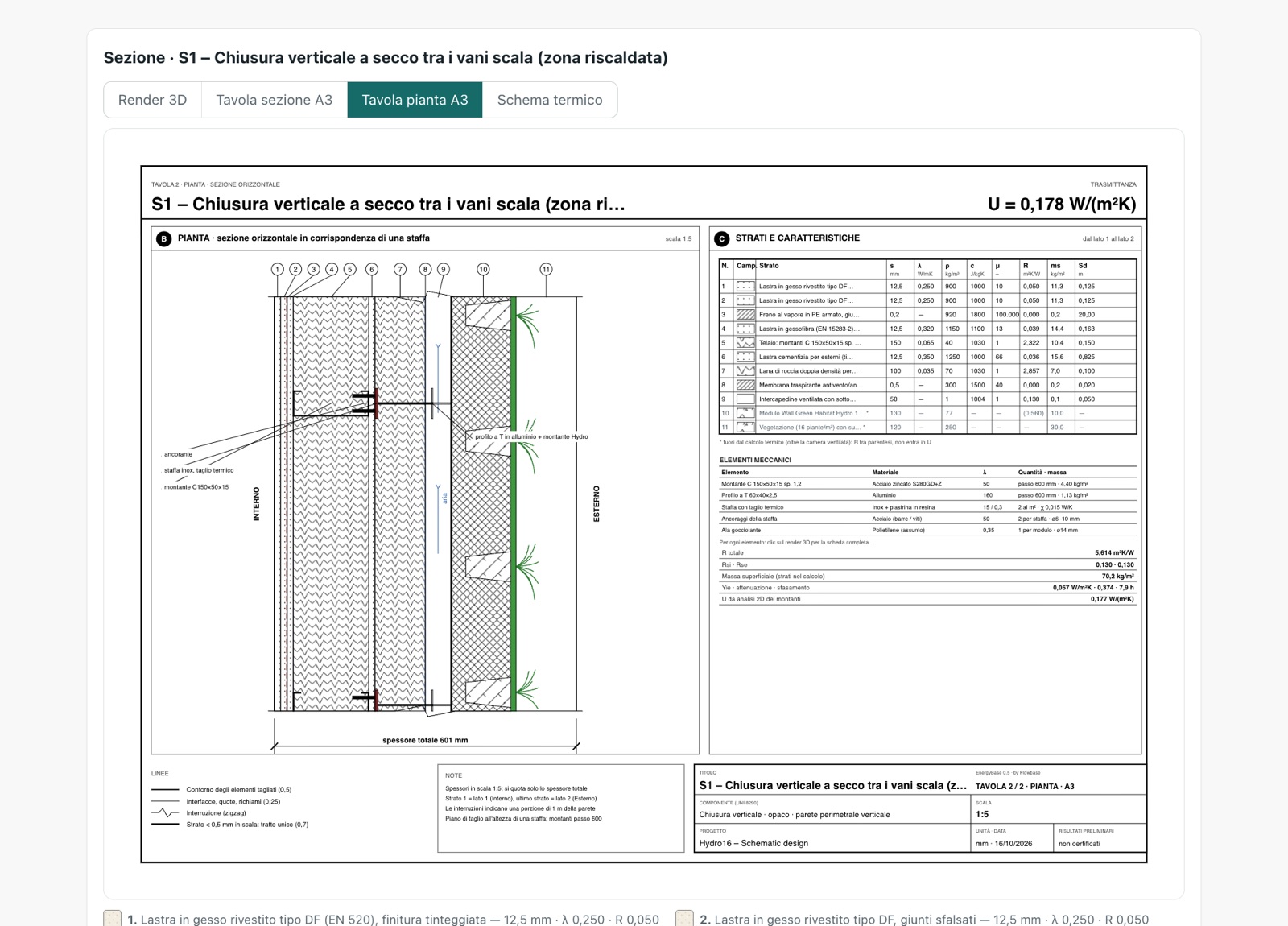The width and height of the screenshot is (1288, 926).
Task: Click the ancorante label in the drawing
Action: click(179, 454)
